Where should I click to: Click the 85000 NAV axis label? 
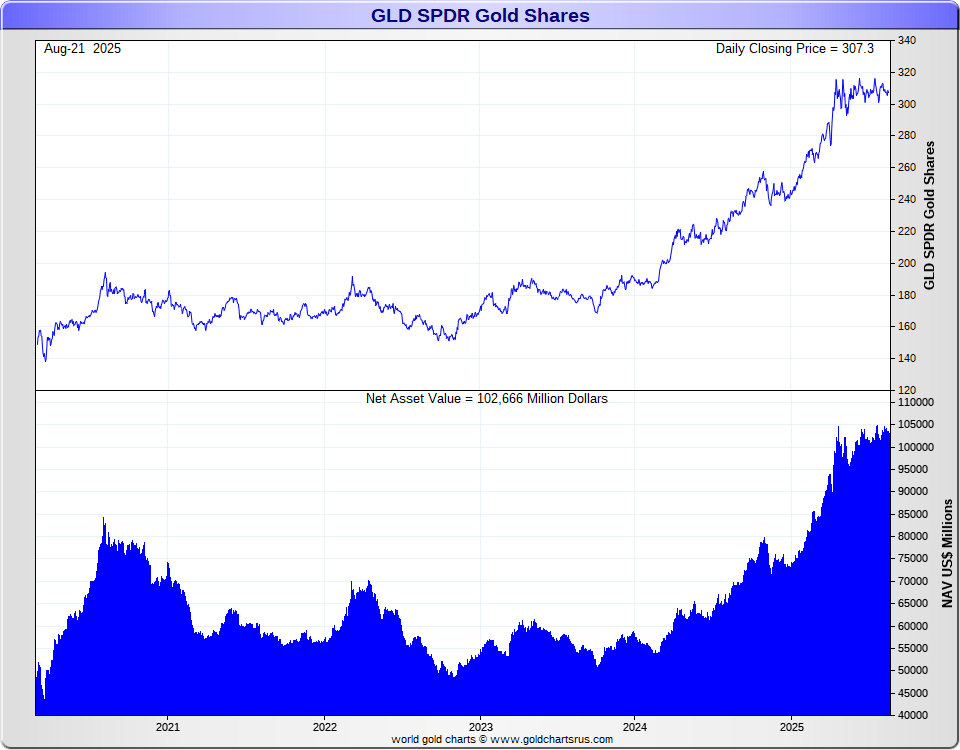point(913,514)
